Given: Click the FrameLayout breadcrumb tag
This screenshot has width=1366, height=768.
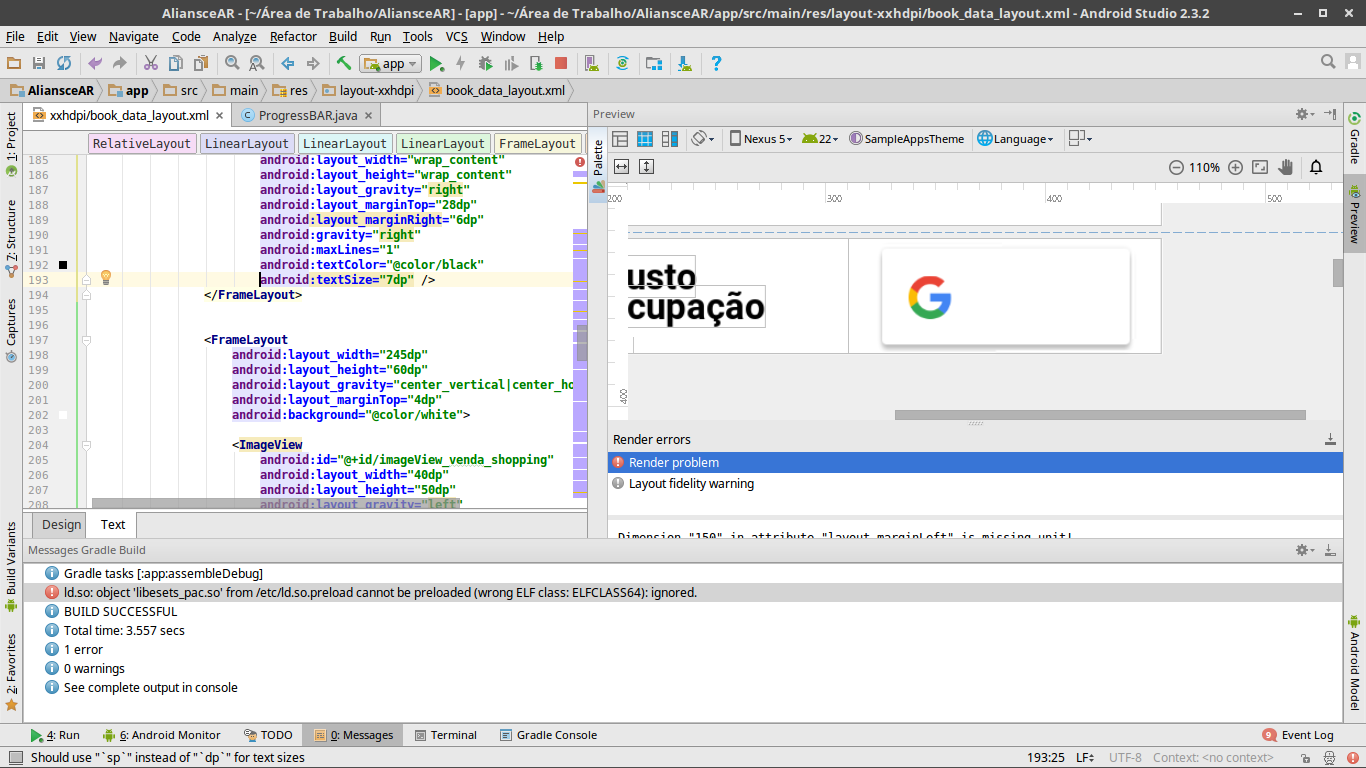Looking at the screenshot, I should [x=538, y=143].
